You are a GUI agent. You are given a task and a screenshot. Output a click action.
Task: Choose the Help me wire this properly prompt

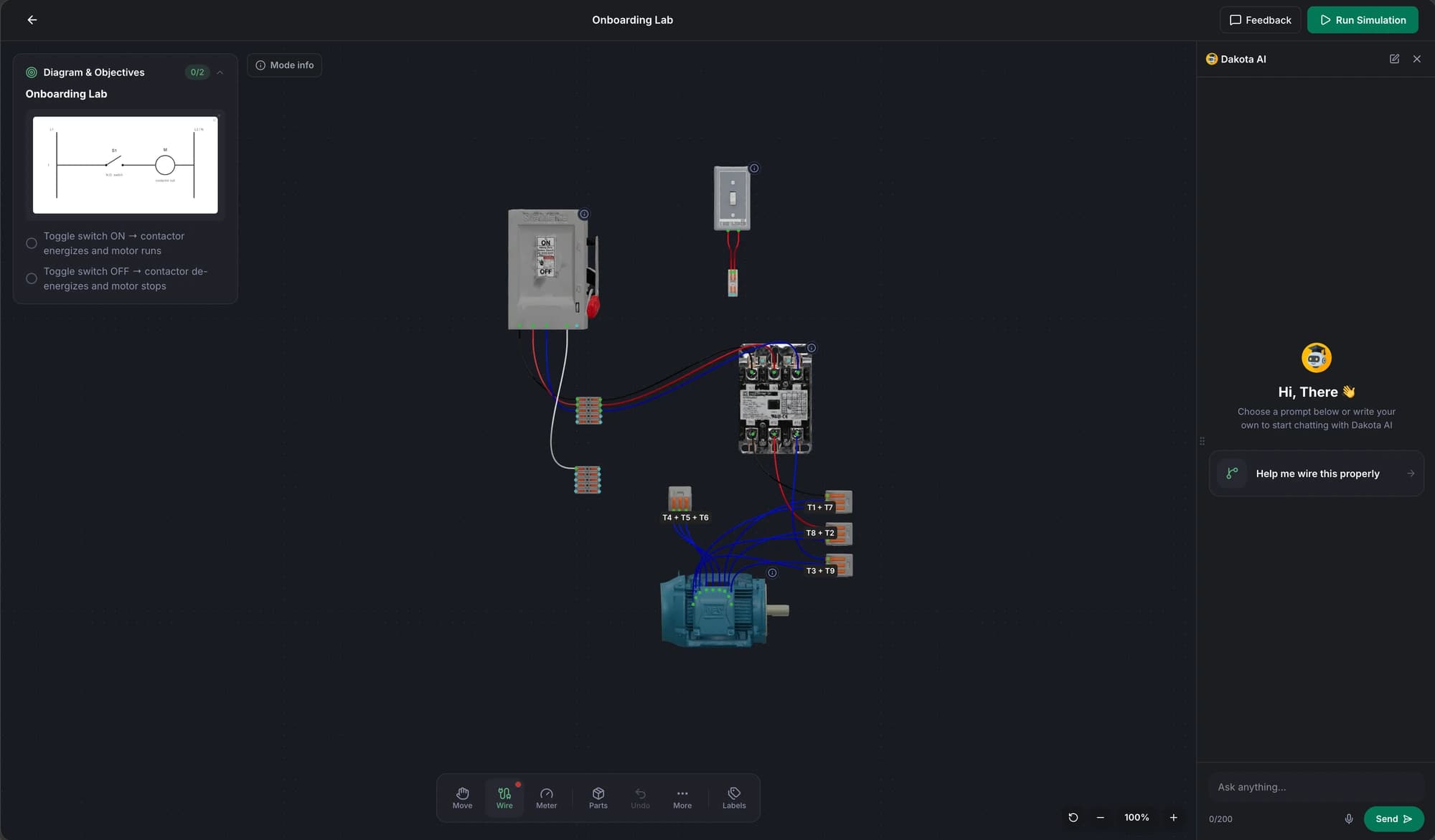(x=1316, y=473)
